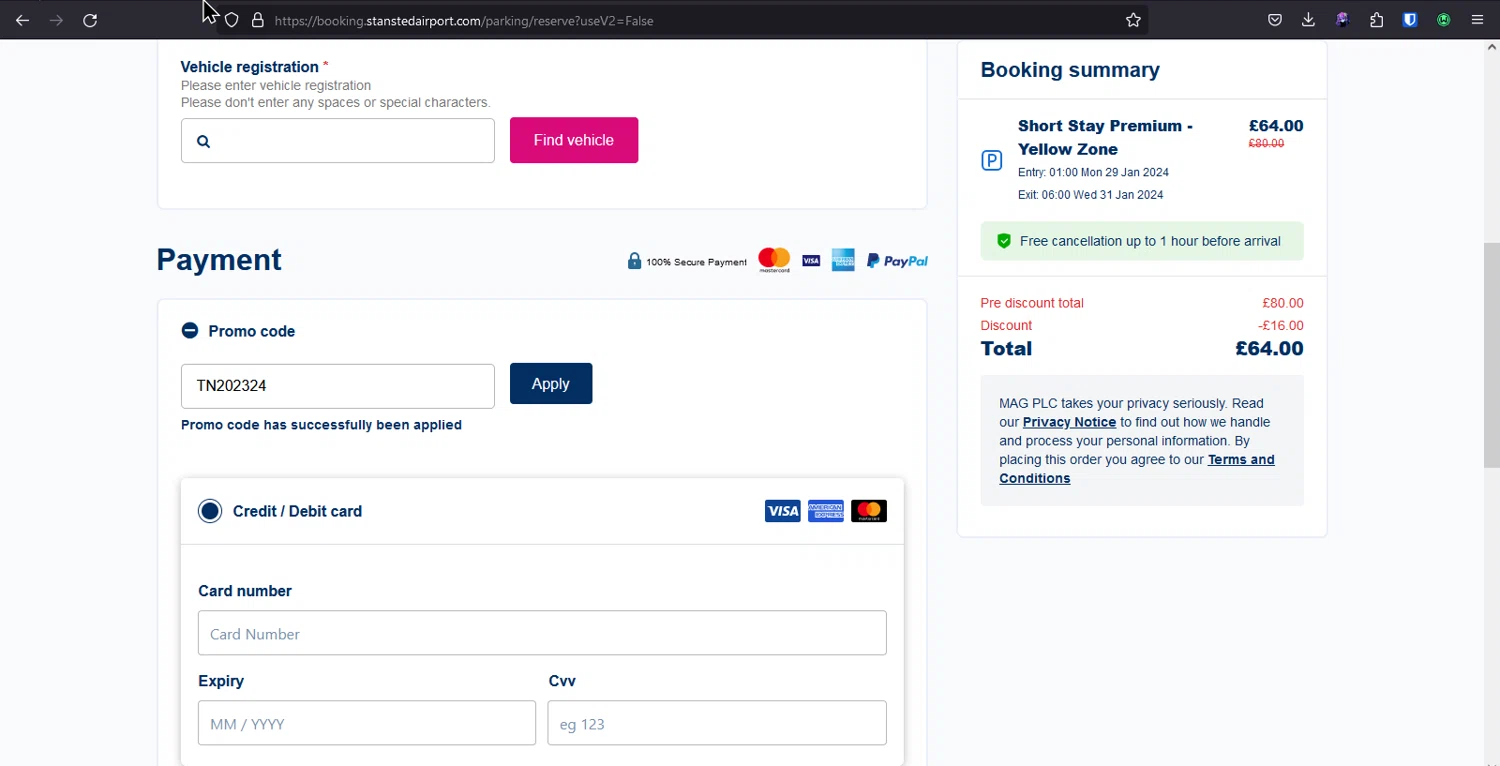1500x766 pixels.
Task: Open the purple extension icon in toolbar
Action: tap(1342, 20)
